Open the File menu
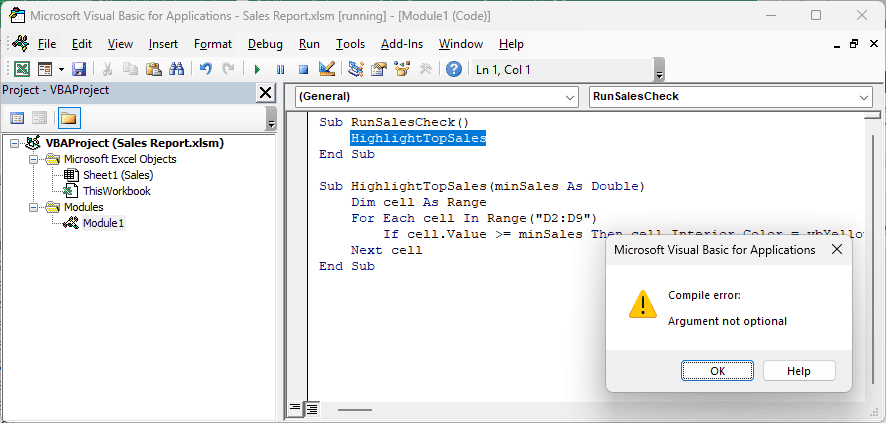 click(x=47, y=44)
